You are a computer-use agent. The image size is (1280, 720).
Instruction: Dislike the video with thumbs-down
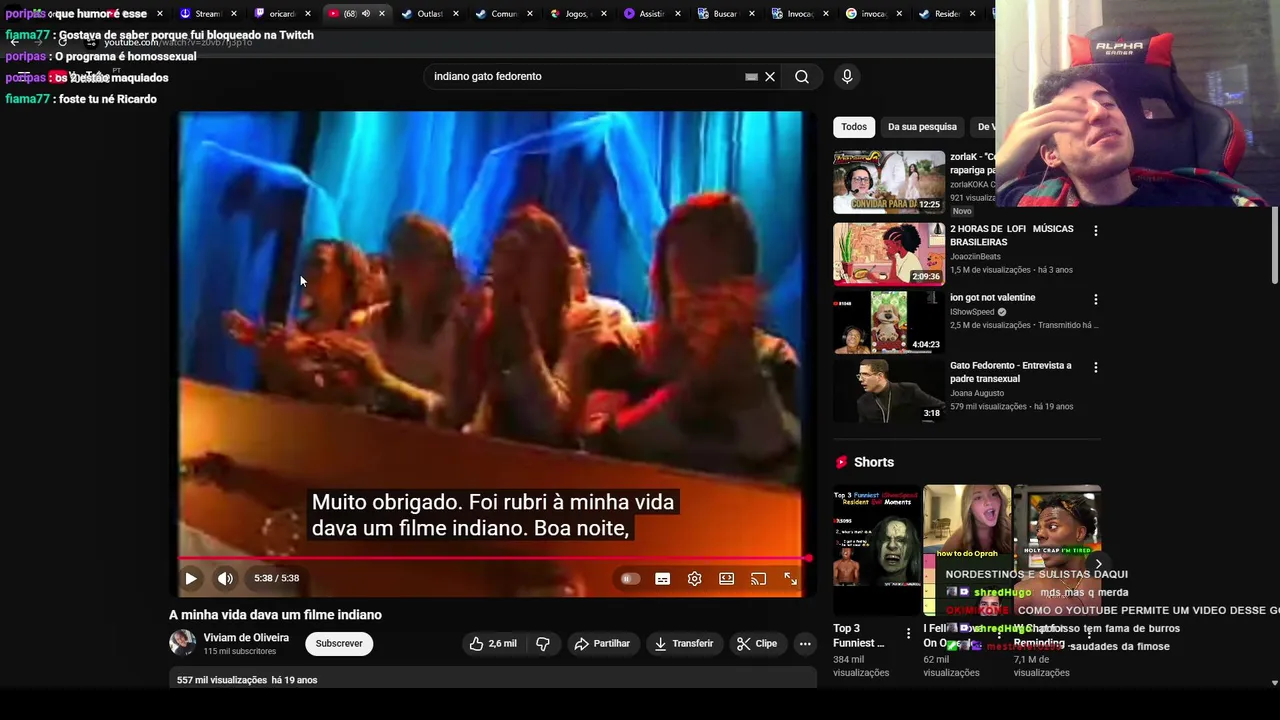543,644
